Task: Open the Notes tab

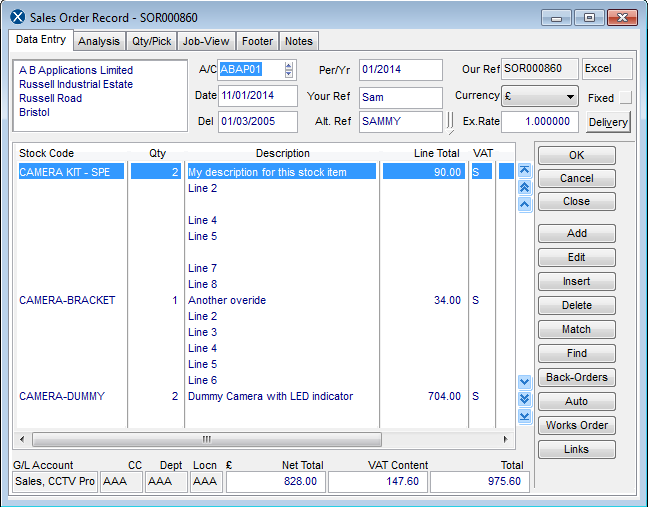Action: pyautogui.click(x=299, y=41)
